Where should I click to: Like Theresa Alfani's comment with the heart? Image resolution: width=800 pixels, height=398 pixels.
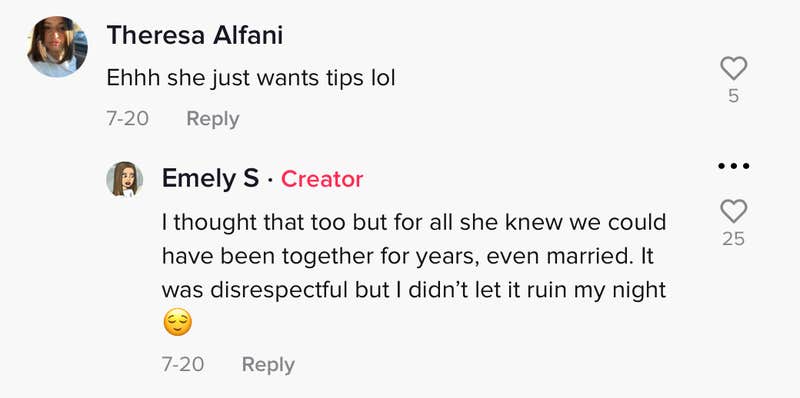(733, 68)
